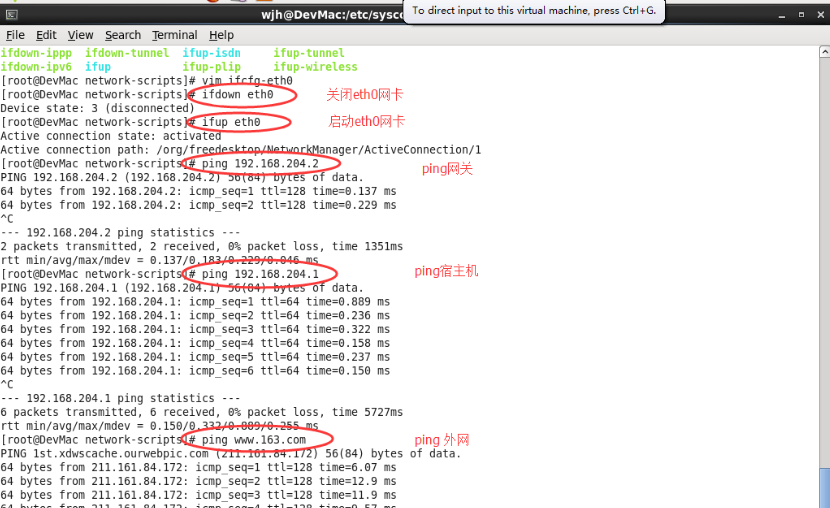Image resolution: width=830 pixels, height=508 pixels.
Task: Click the 'ping 192.168.204.1' command
Action: pyautogui.click(x=260, y=274)
